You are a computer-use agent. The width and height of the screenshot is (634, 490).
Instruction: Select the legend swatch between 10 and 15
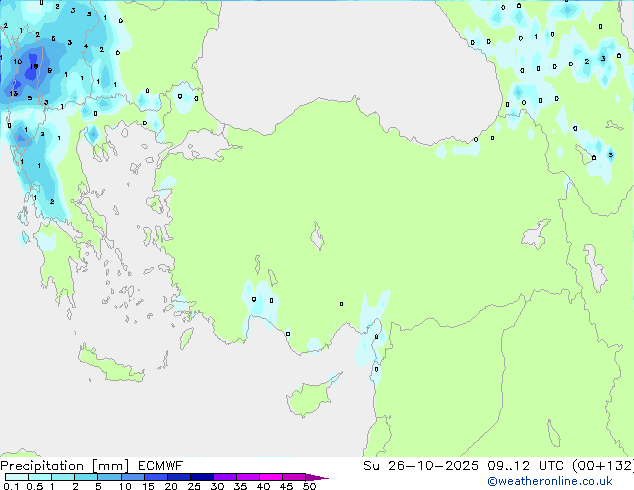tap(135, 478)
